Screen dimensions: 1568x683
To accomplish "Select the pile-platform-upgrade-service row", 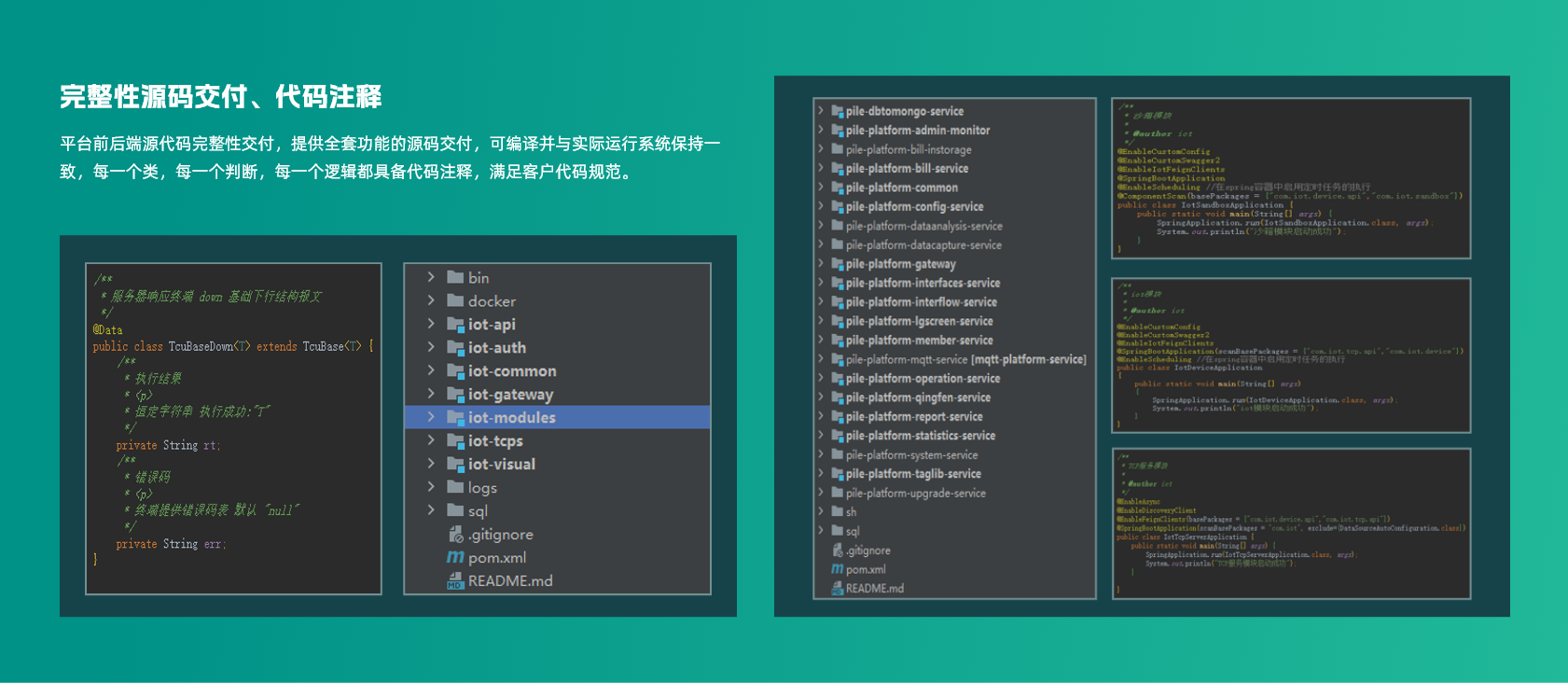I will pos(954,493).
